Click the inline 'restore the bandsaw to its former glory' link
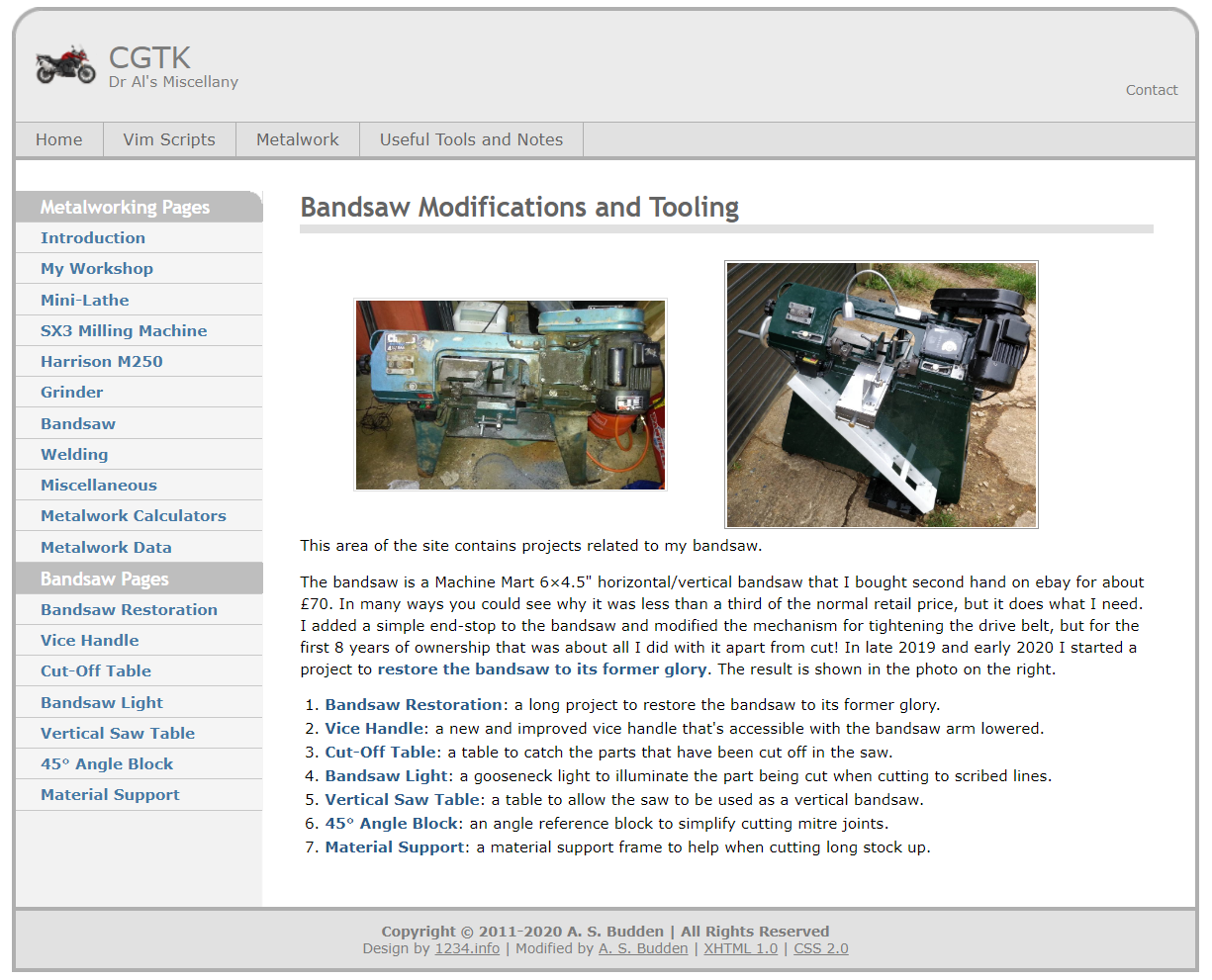The width and height of the screenshot is (1212, 980). [x=542, y=669]
